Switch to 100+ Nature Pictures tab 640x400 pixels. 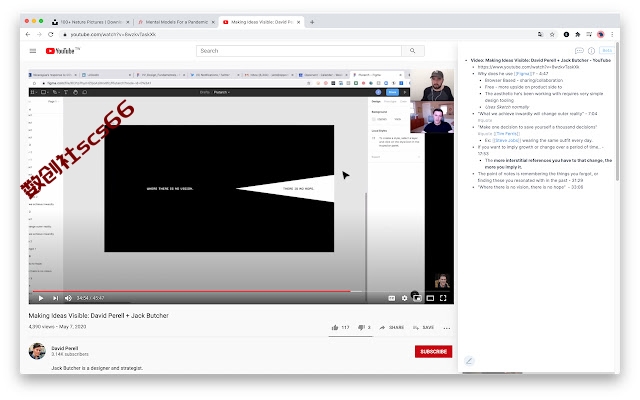[x=91, y=22]
